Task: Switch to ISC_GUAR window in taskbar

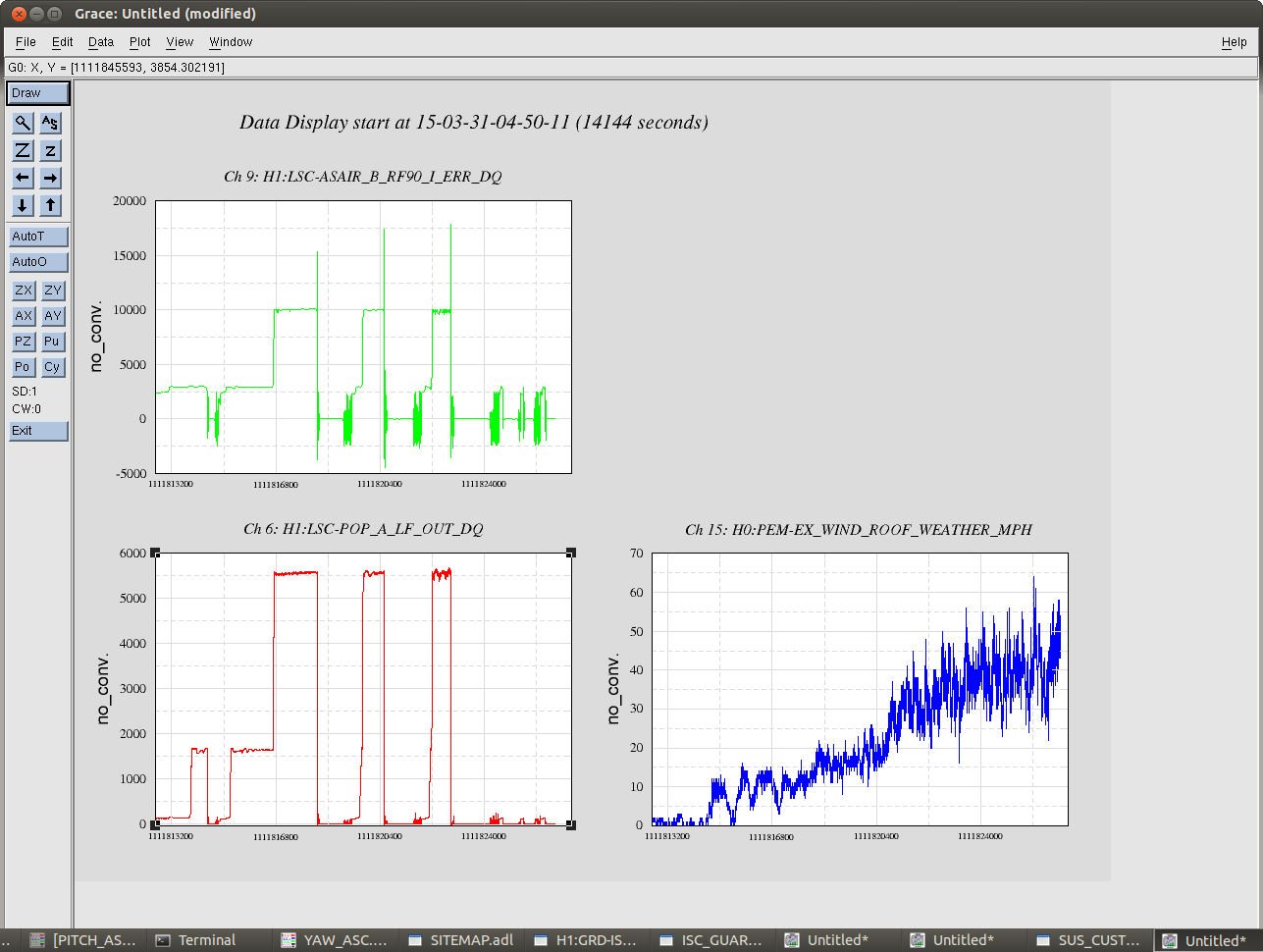Action: [712, 940]
